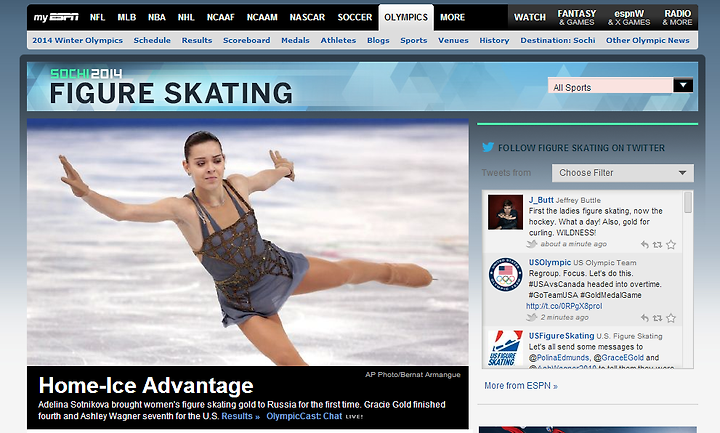Open the myESPN logo link
Viewport: 720px width, 433px height.
click(56, 17)
